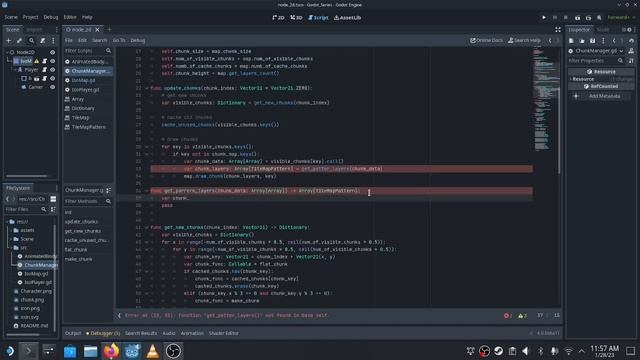
Task: Open Inspector object history icon
Action: (631, 40)
